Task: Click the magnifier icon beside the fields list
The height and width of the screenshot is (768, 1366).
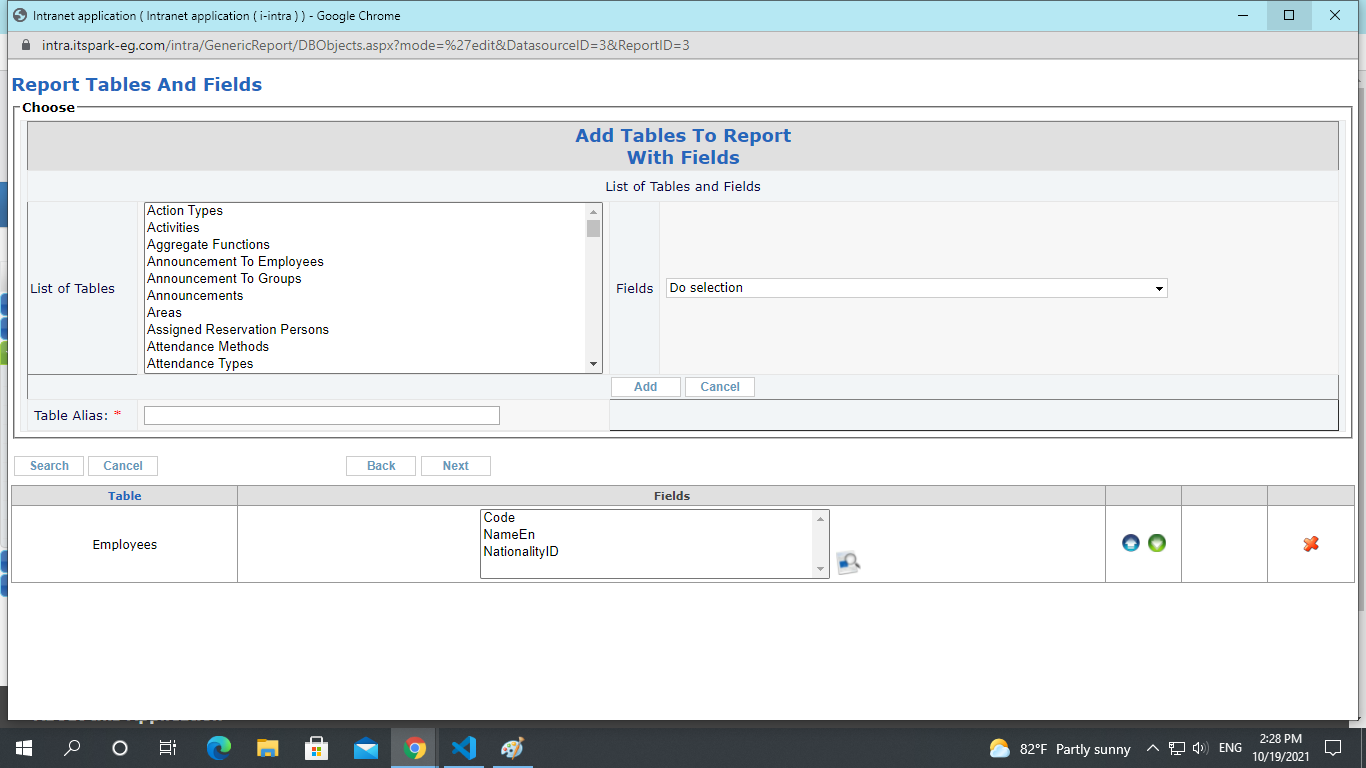Action: [848, 563]
